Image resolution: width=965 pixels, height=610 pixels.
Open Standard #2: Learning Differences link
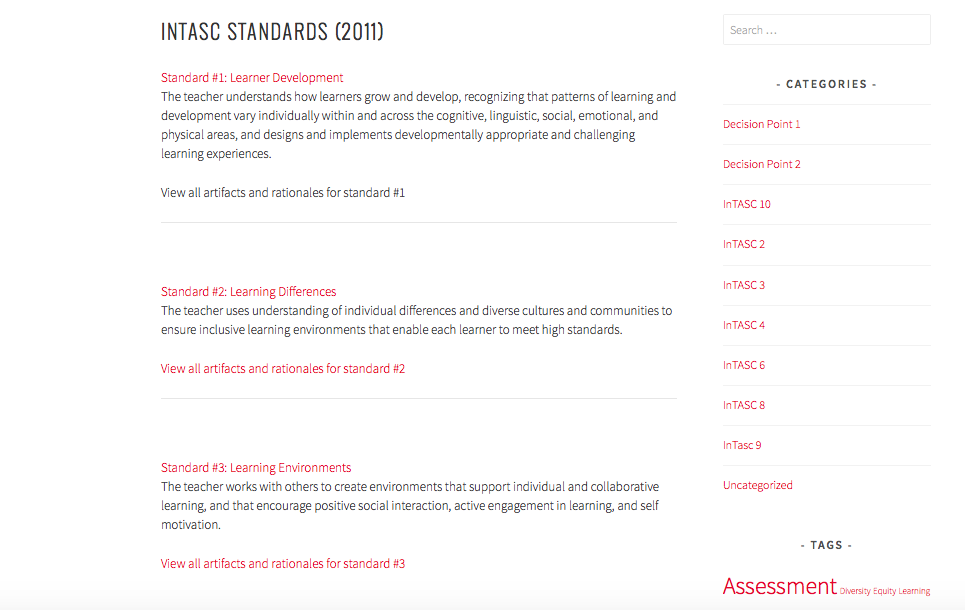pos(248,292)
